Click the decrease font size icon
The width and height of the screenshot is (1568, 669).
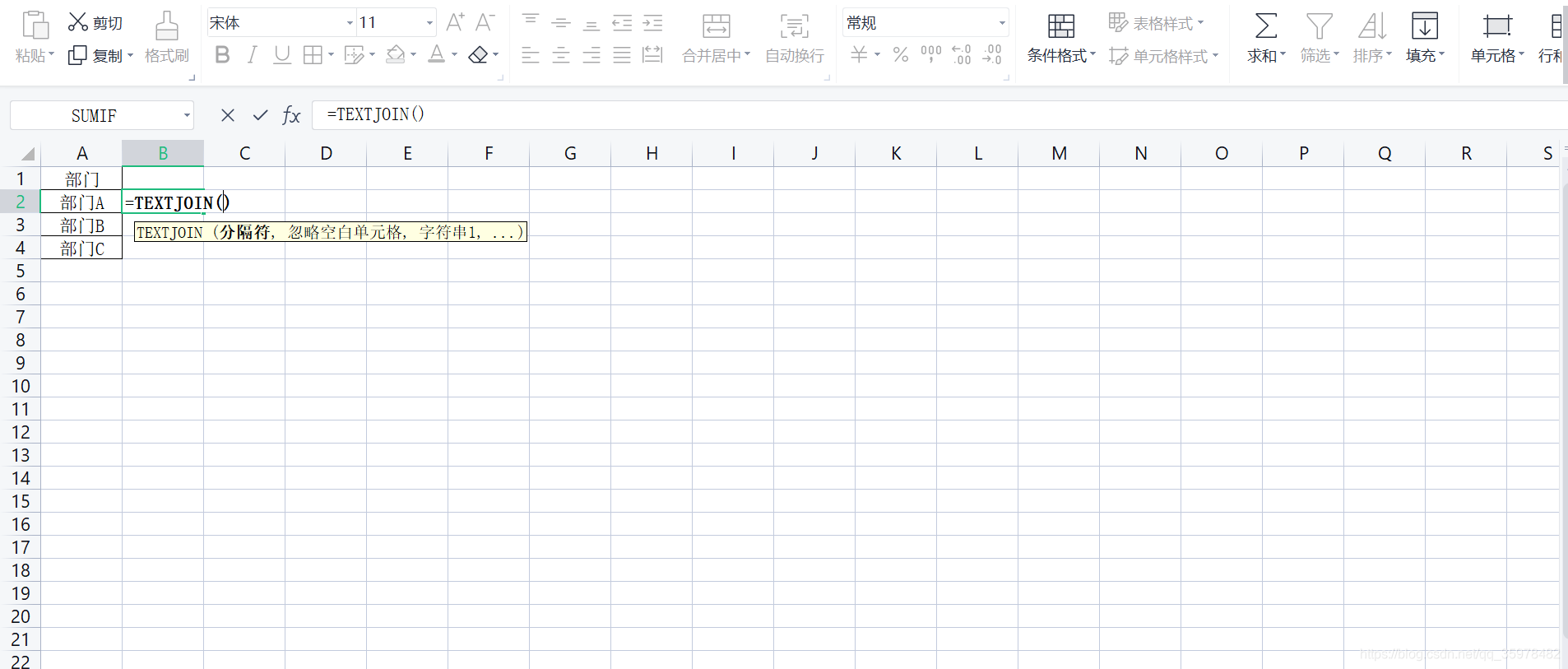(x=485, y=22)
